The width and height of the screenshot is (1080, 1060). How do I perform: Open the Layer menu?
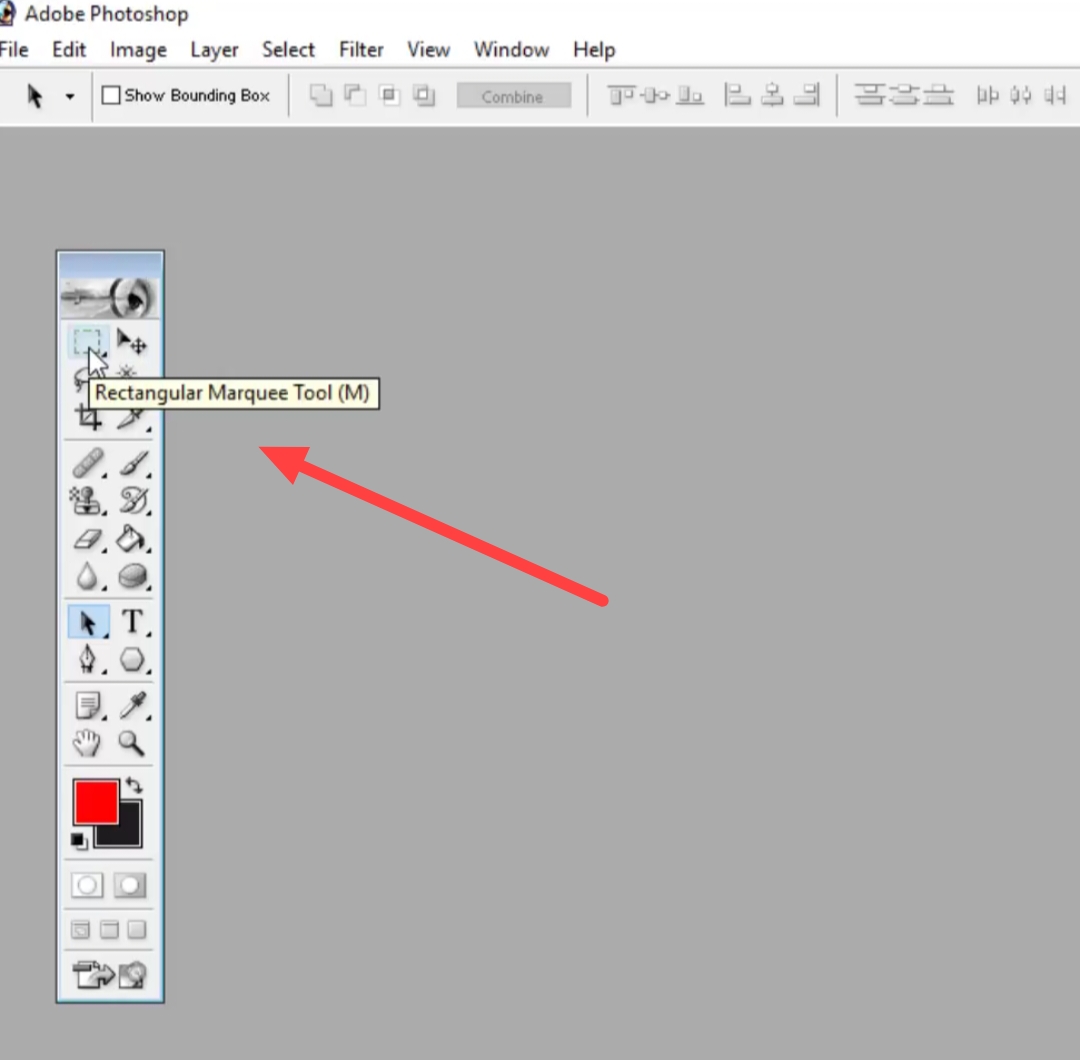coord(214,50)
